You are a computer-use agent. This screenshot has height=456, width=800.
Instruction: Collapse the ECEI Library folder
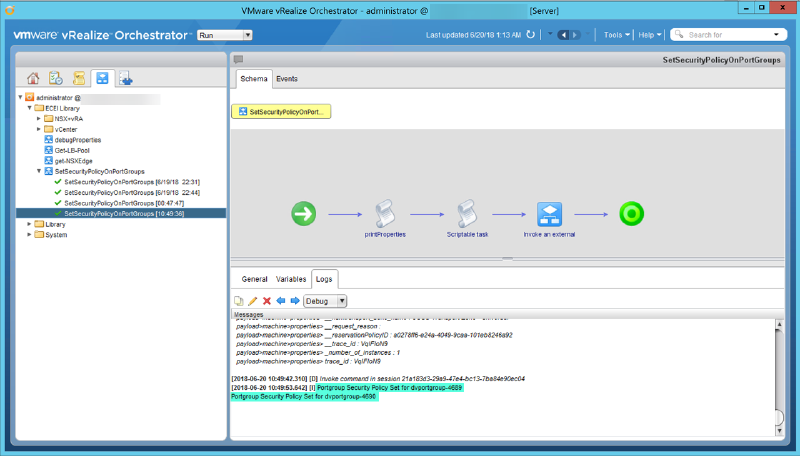click(x=30, y=108)
